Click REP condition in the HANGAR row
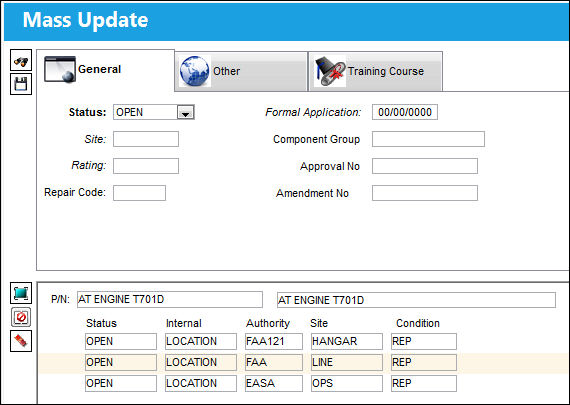570x405 pixels. (x=424, y=341)
